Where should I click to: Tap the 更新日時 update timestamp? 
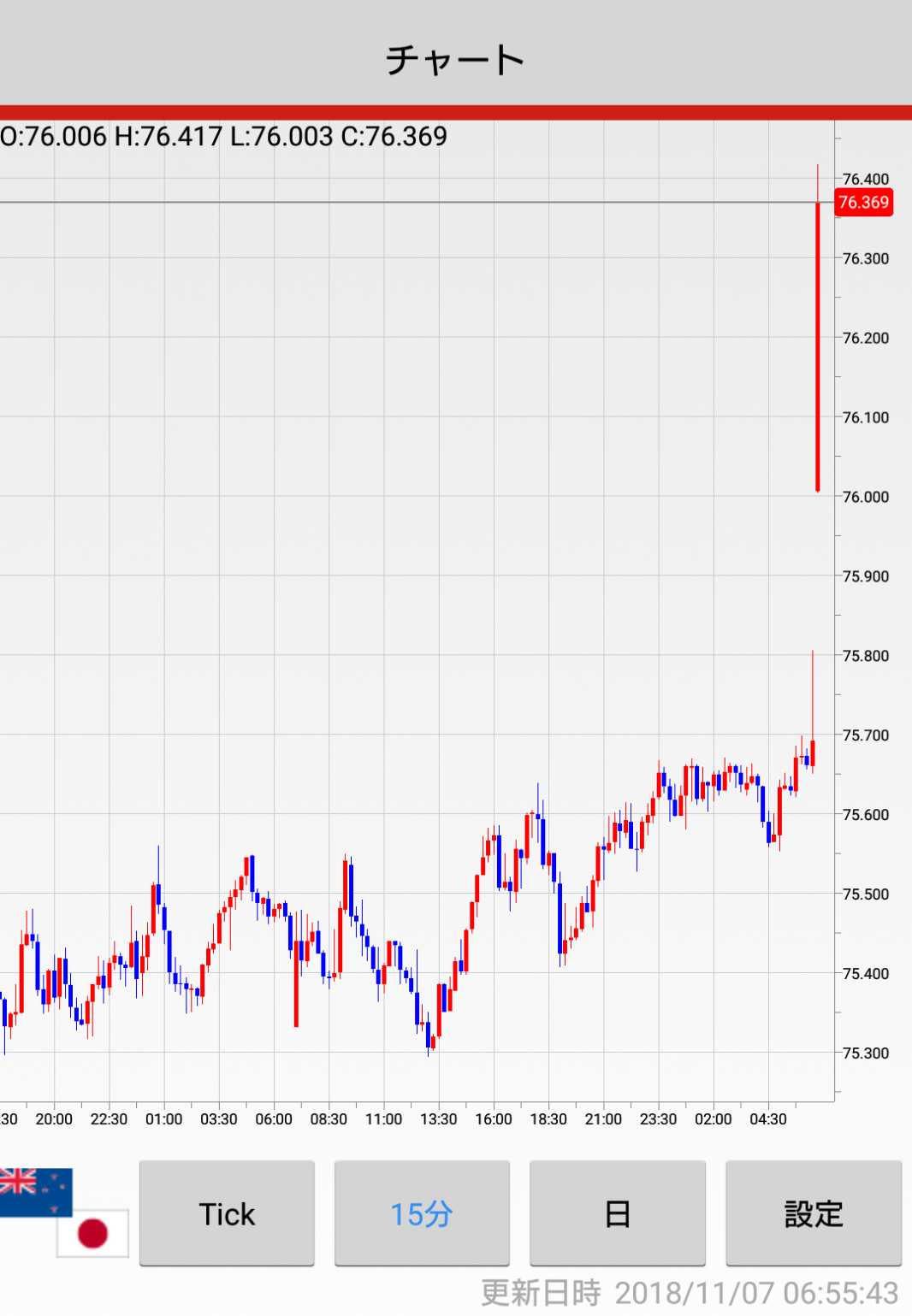coord(690,1292)
